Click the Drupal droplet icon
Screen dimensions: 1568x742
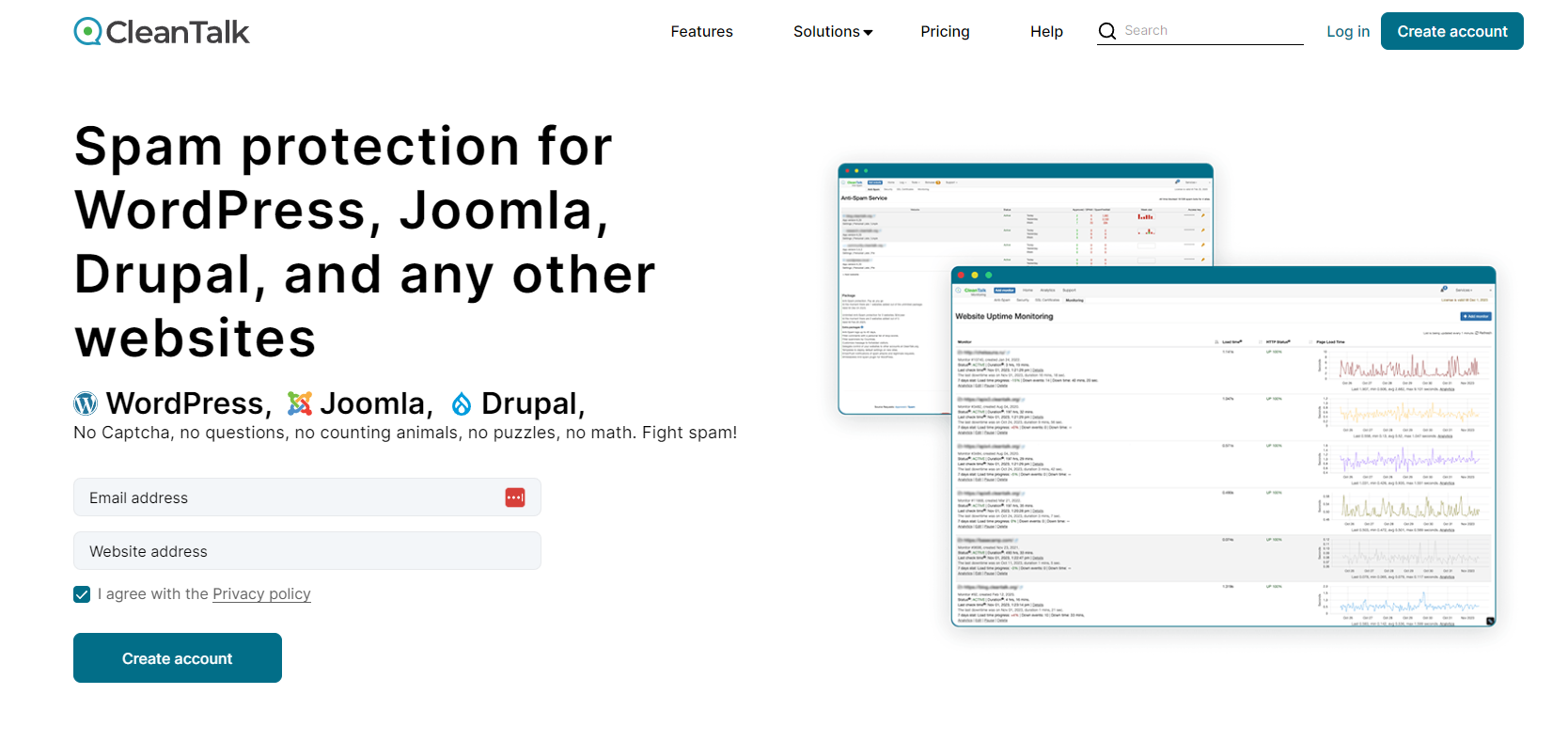[462, 403]
